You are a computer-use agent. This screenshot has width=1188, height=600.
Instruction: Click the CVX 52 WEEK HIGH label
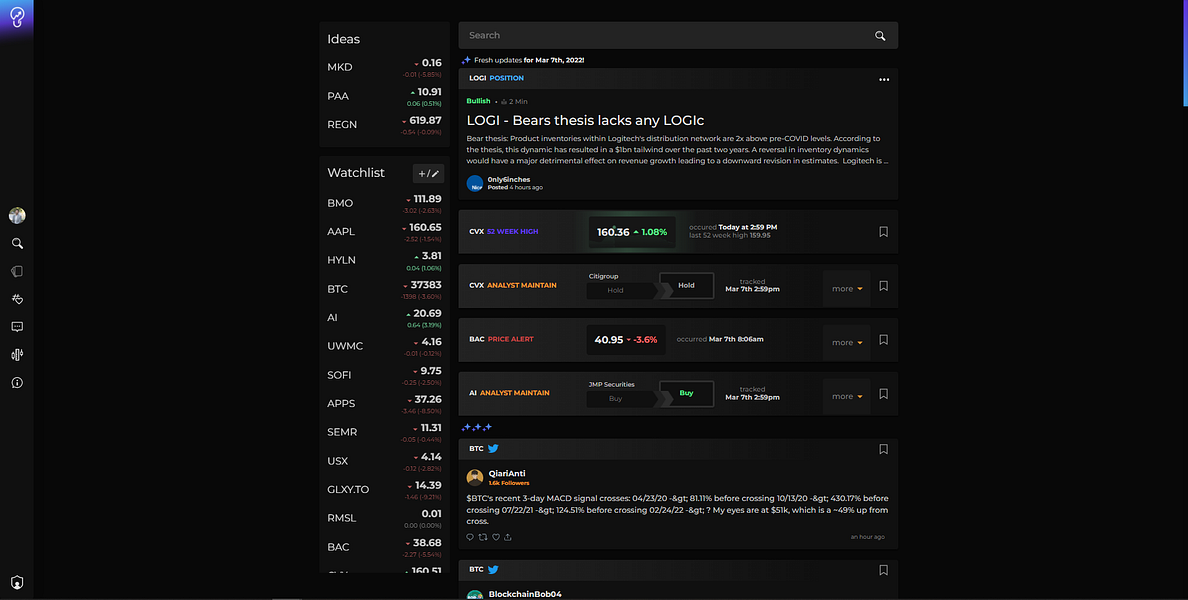504,232
